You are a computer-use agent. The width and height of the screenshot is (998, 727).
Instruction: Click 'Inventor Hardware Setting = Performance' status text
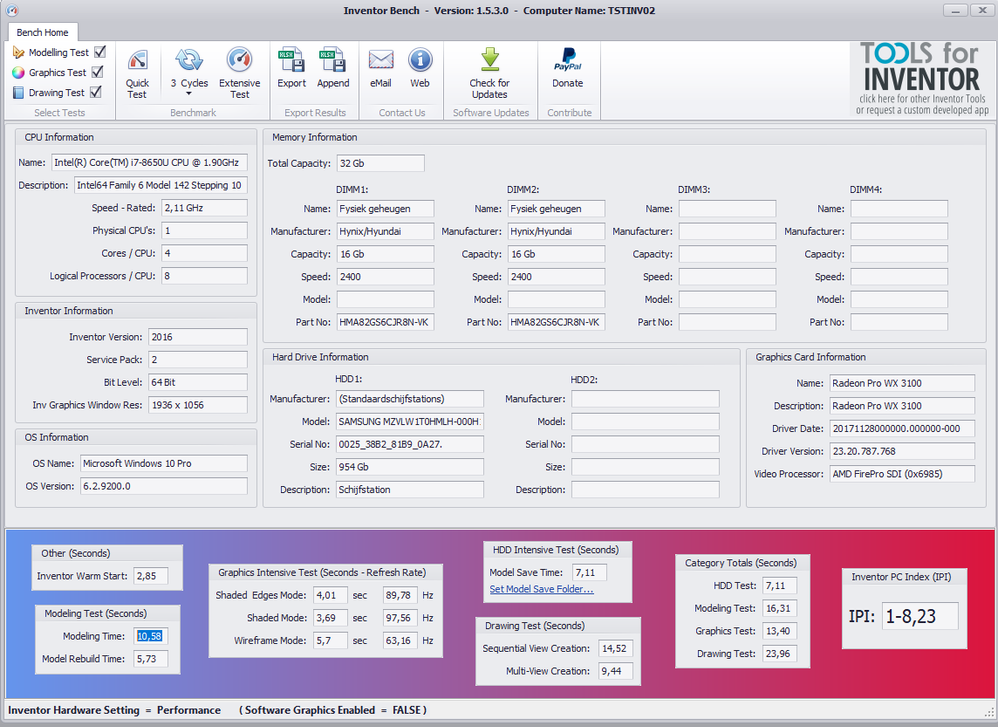[115, 710]
